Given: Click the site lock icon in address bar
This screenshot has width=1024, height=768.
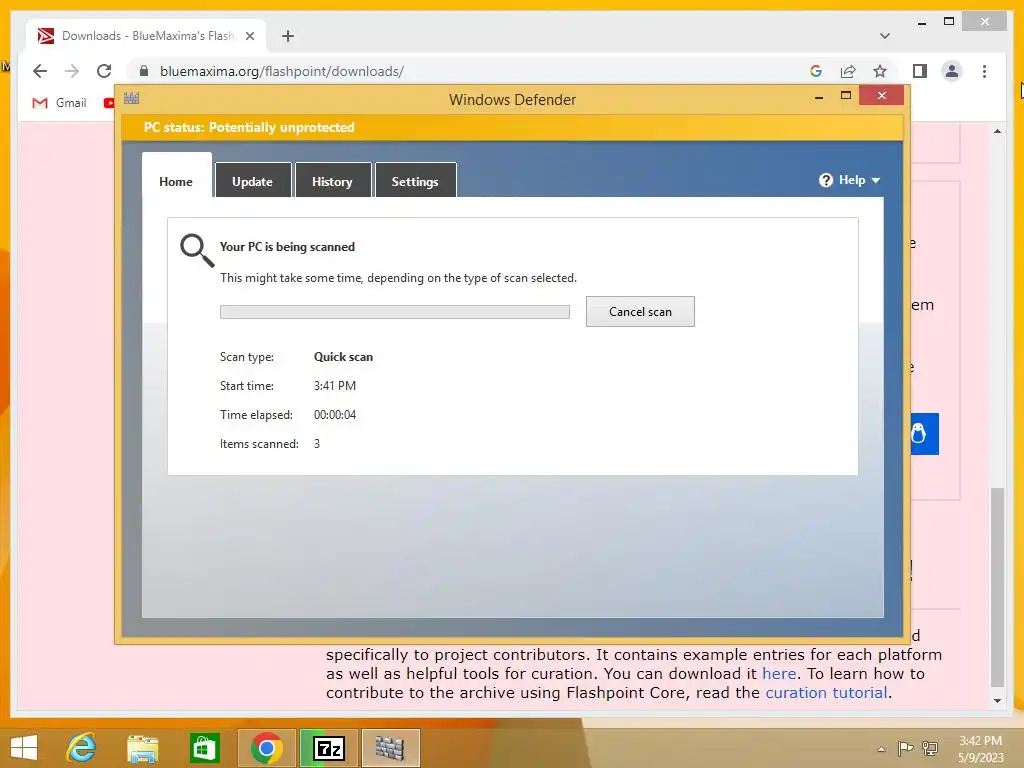Looking at the screenshot, I should pos(144,71).
